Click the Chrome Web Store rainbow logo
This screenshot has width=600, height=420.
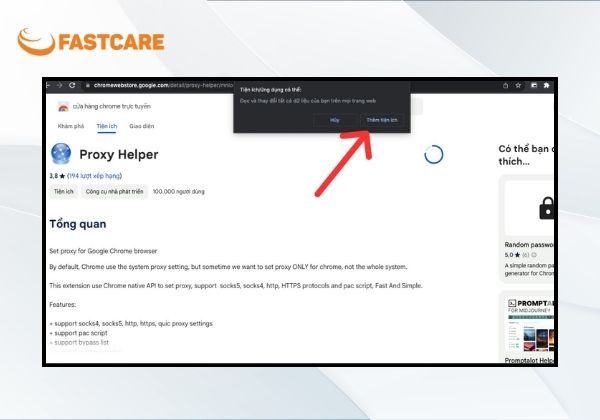click(63, 107)
